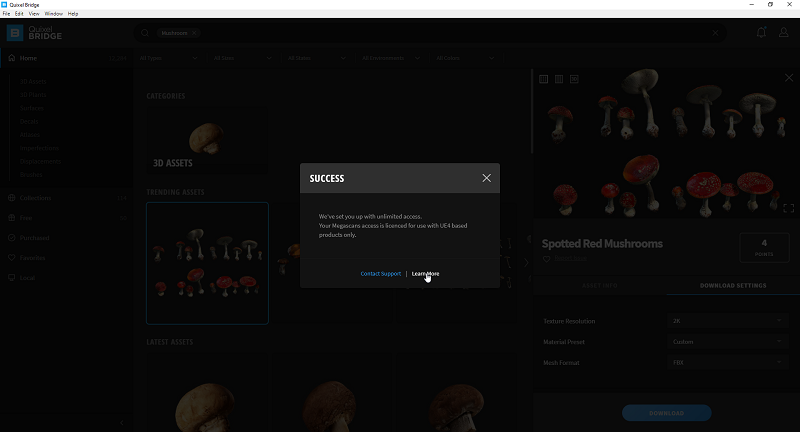Open the Mesh Format FBX dropdown
The width and height of the screenshot is (800, 432).
pos(728,363)
